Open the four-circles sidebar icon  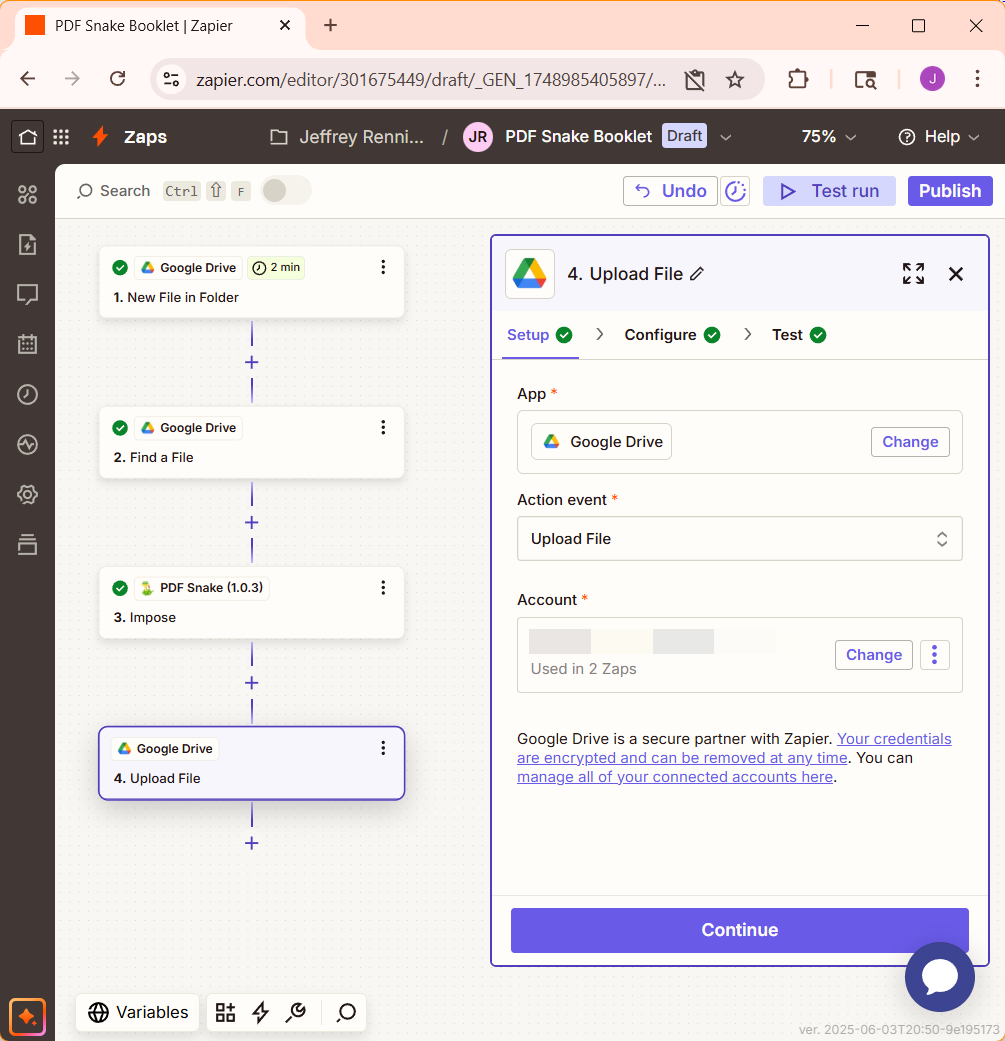tap(27, 195)
